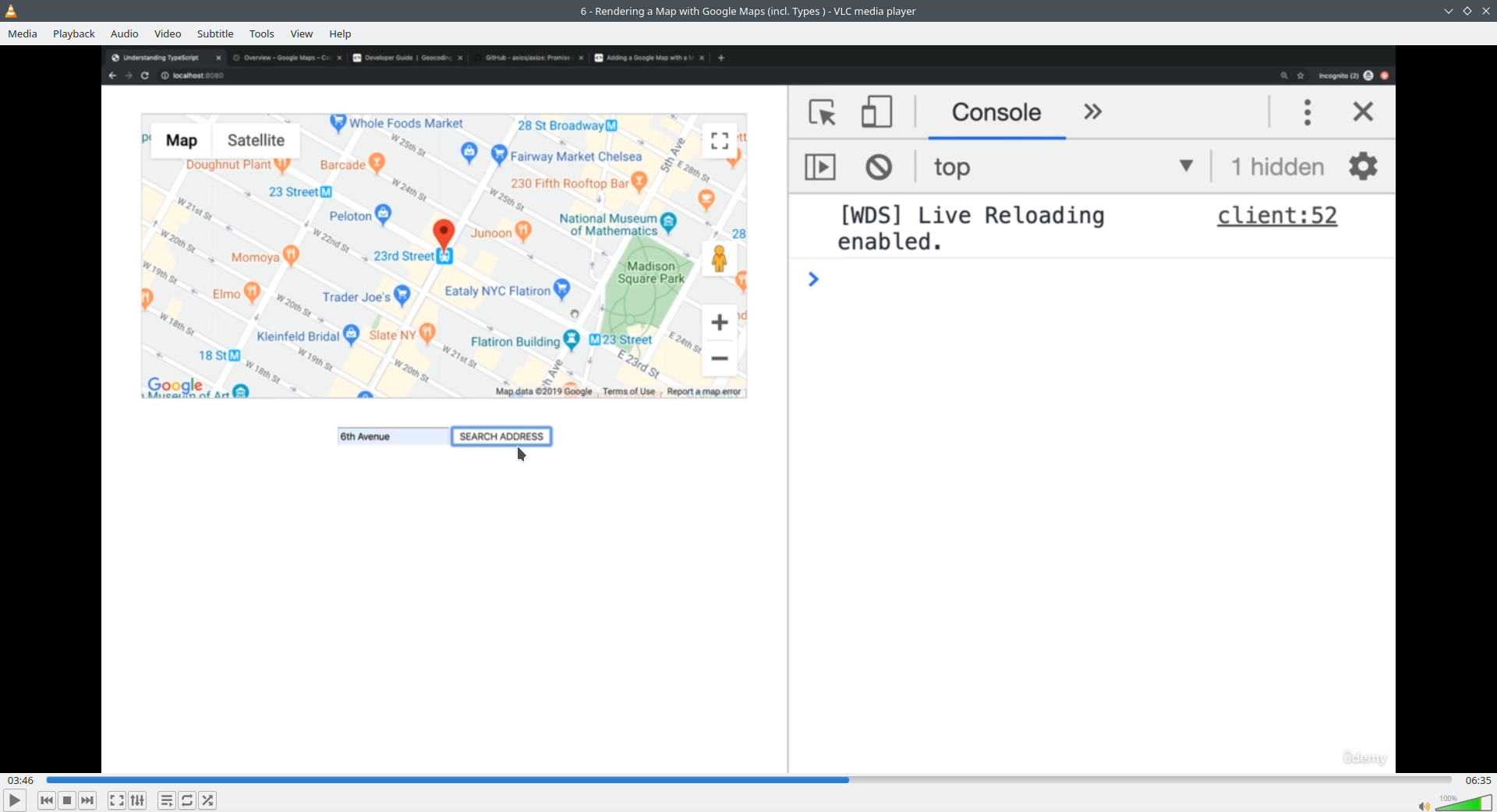Mute audio via the speaker icon
The height and width of the screenshot is (812, 1497).
(x=1424, y=806)
